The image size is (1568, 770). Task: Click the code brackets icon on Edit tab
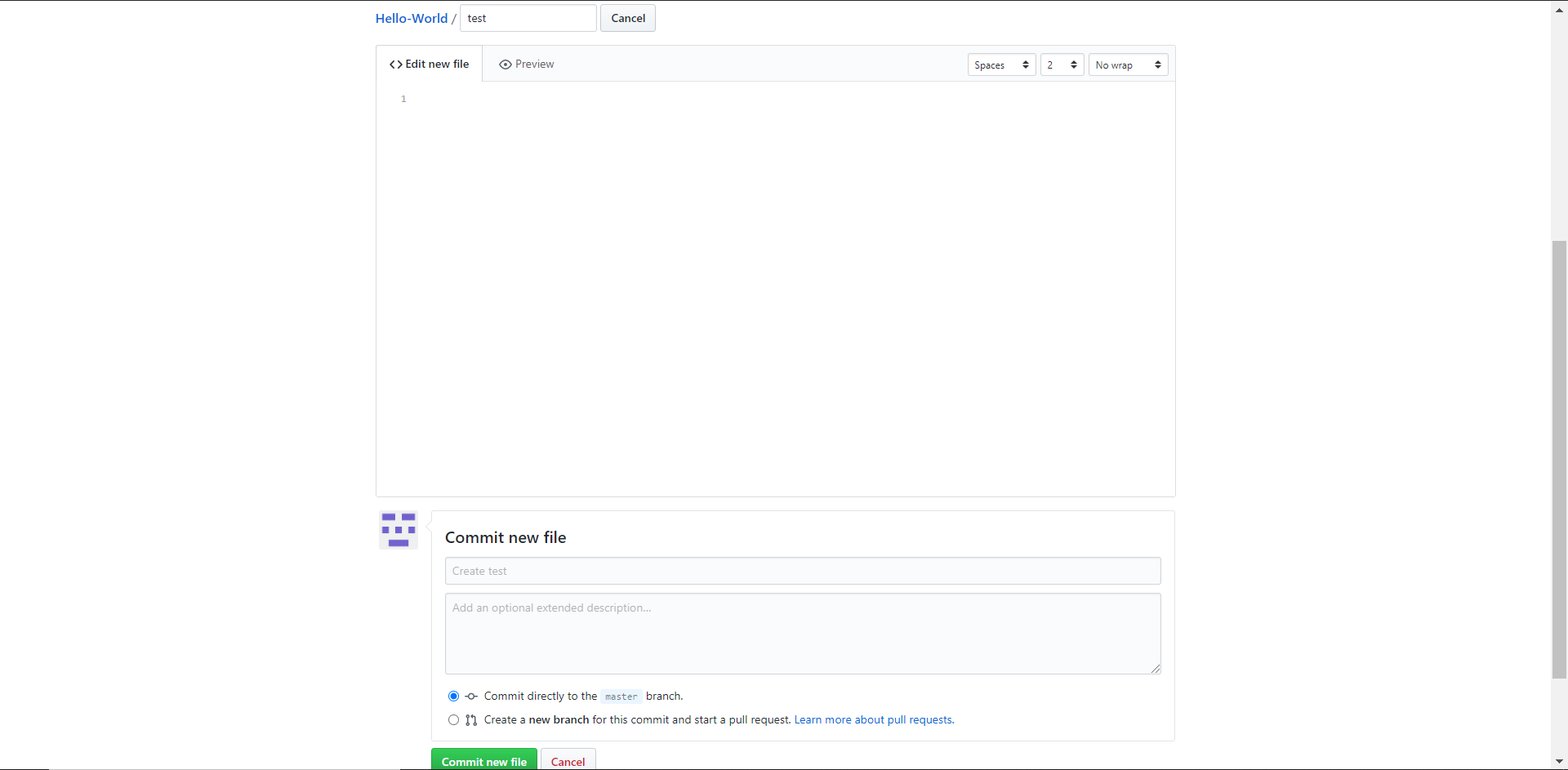(x=395, y=65)
